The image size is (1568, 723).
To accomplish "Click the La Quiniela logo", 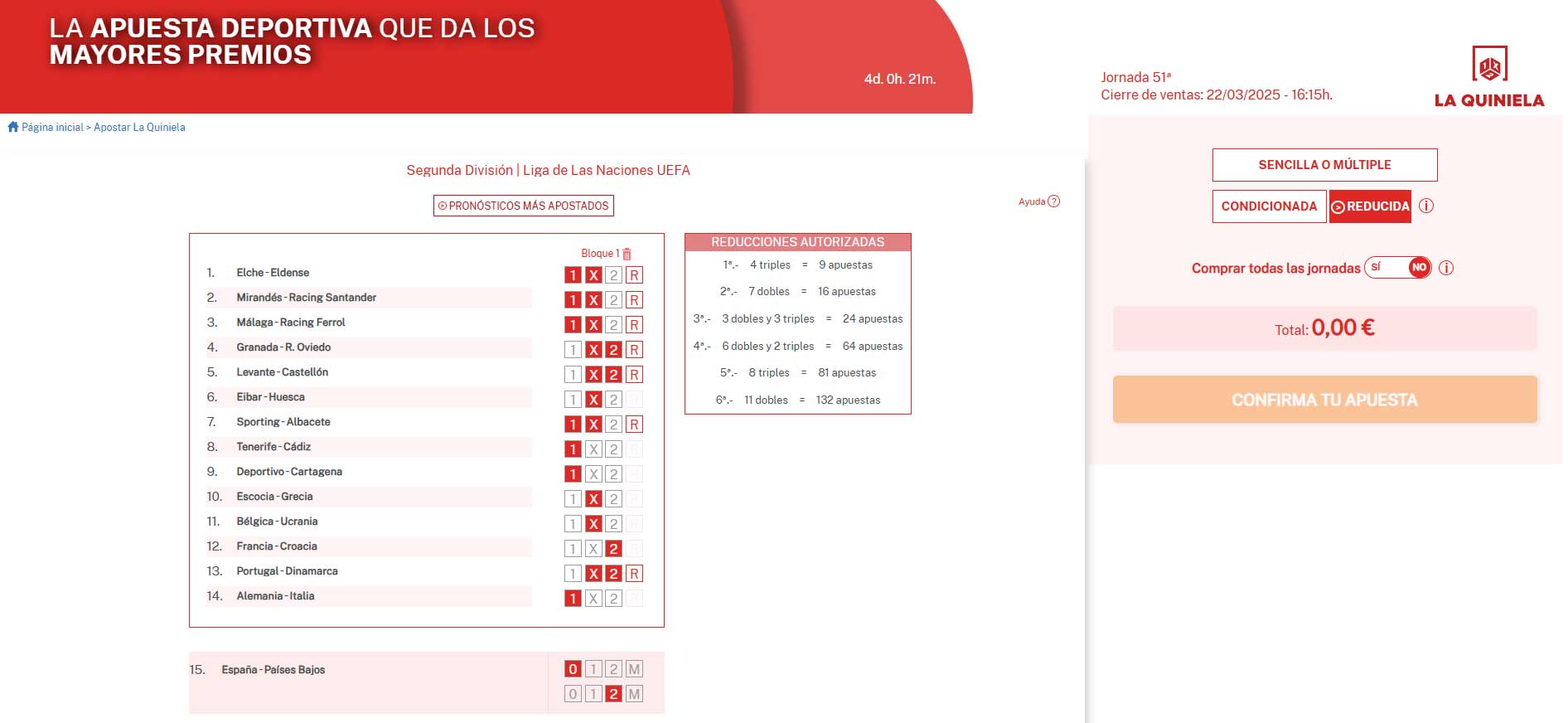I will tap(1489, 77).
